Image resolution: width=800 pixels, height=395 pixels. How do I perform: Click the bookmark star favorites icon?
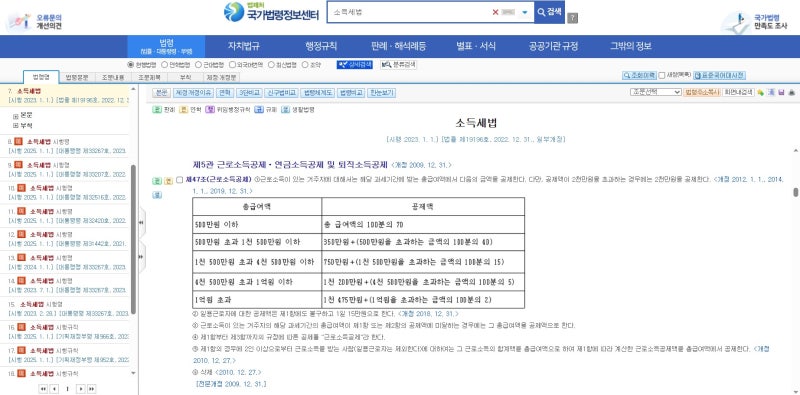click(761, 92)
